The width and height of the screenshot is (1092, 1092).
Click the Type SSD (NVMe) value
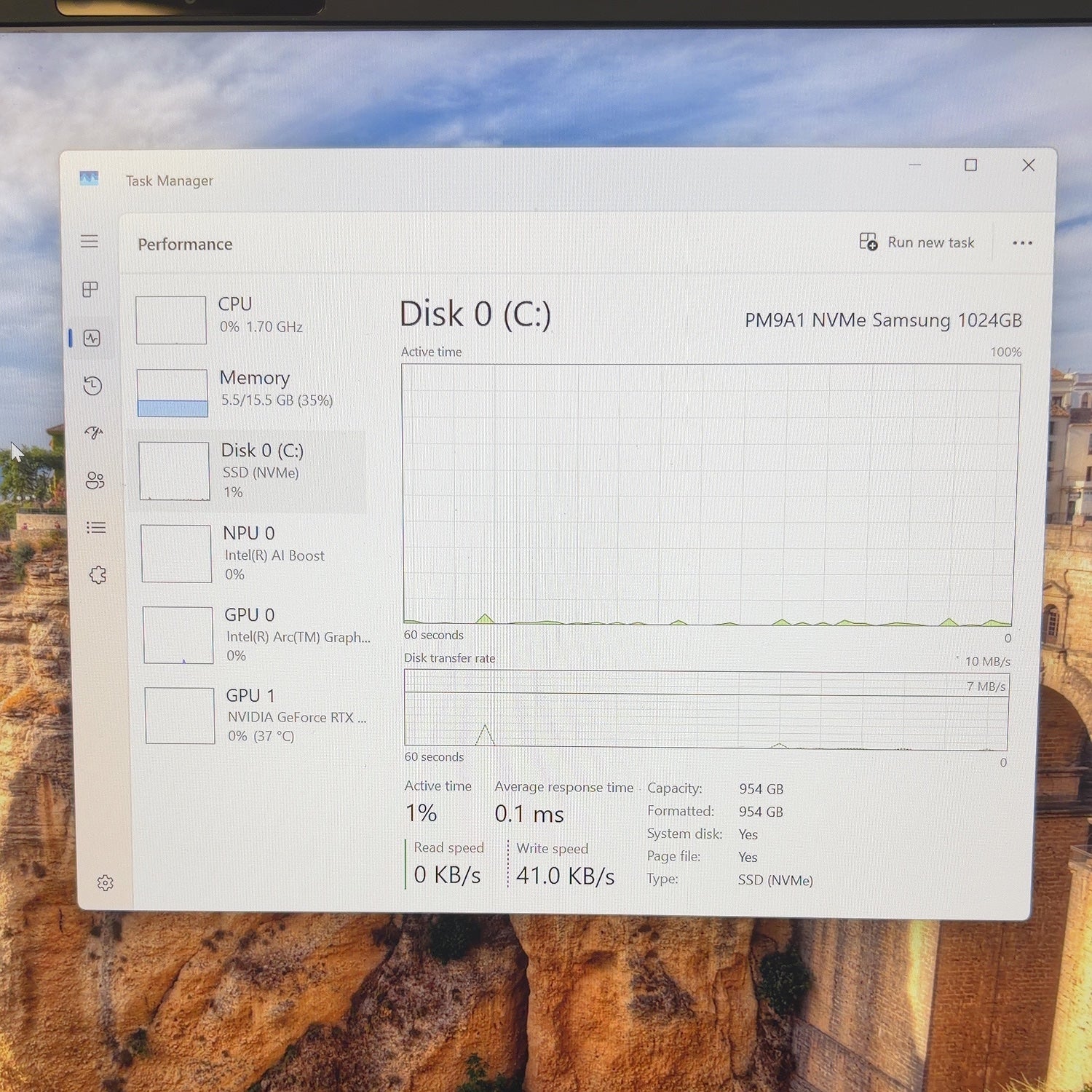[775, 880]
